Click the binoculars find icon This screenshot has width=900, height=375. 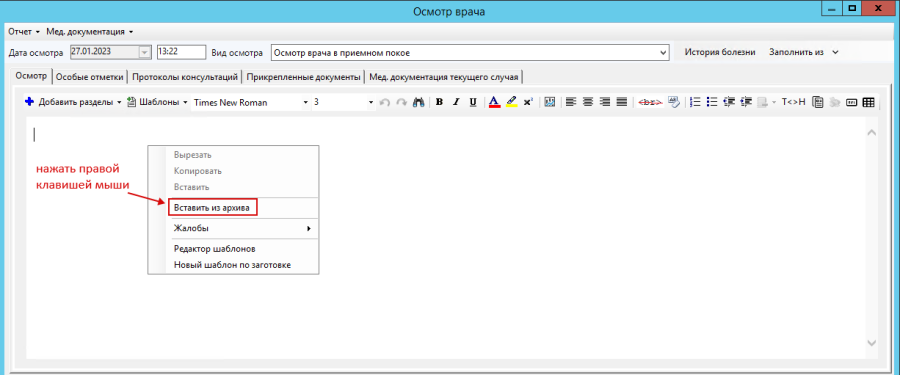coord(418,103)
